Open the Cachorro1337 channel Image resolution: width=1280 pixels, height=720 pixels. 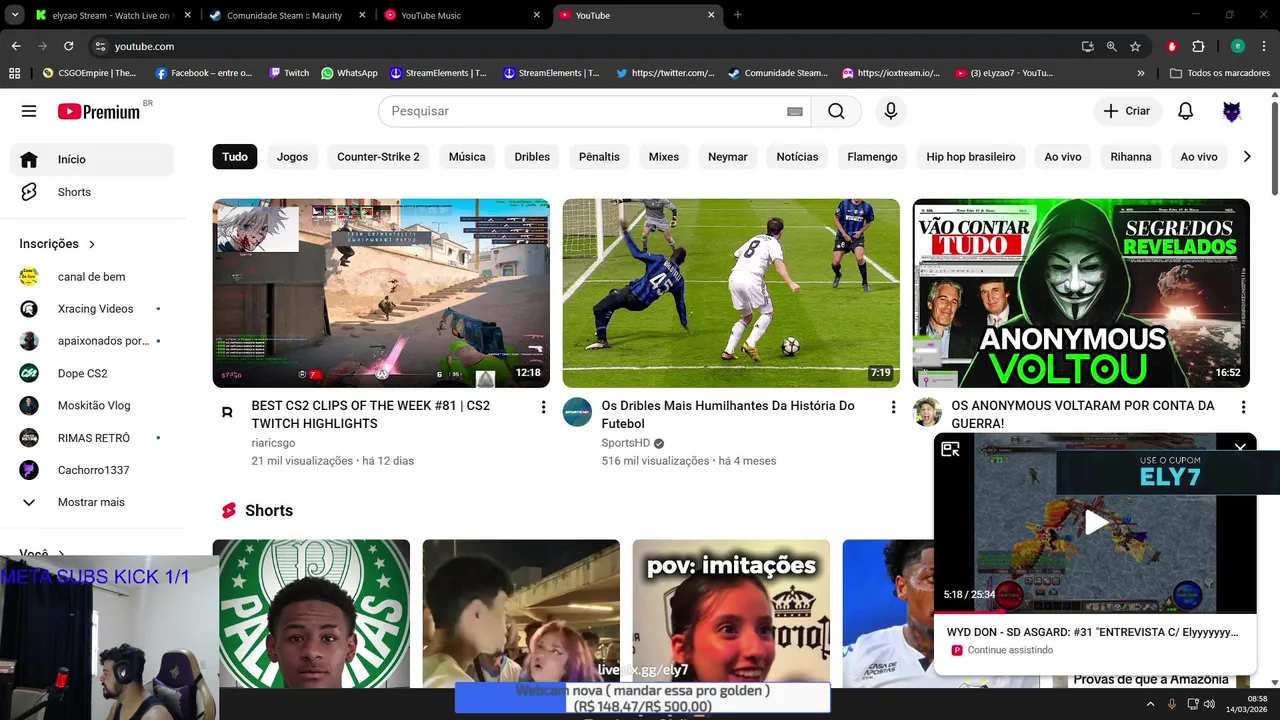click(x=92, y=470)
